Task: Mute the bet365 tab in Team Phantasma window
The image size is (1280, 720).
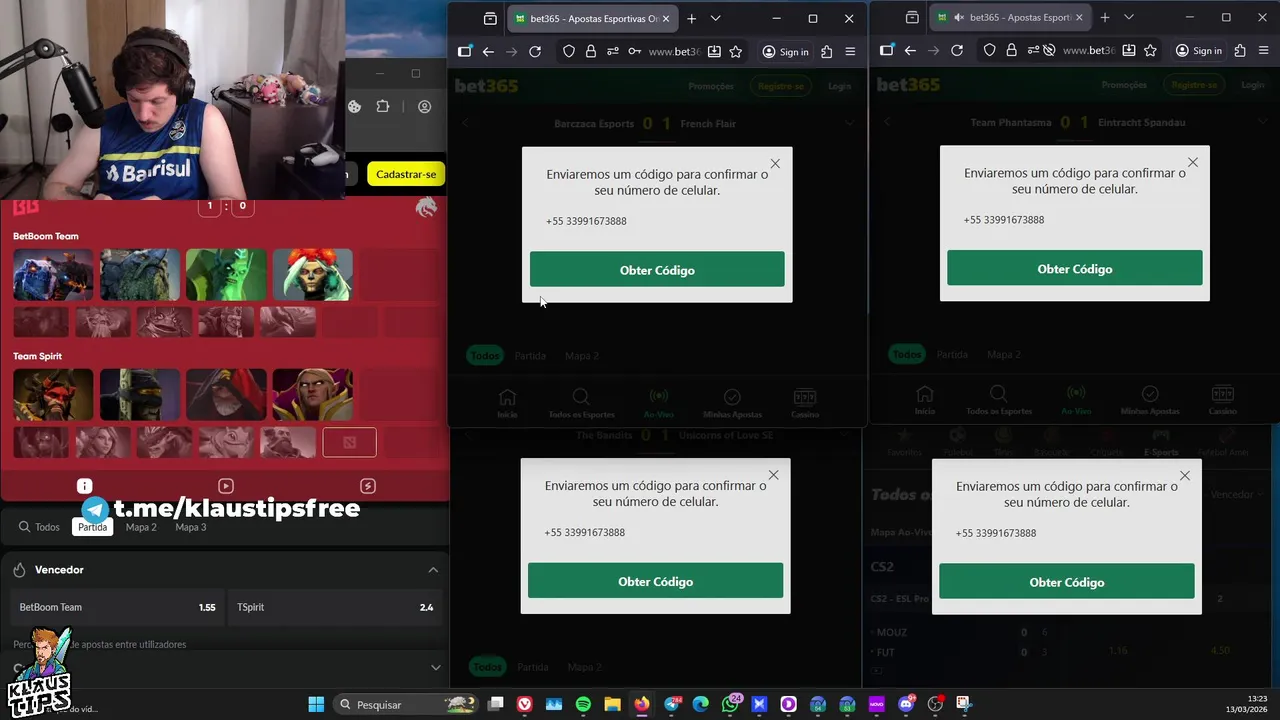Action: pyautogui.click(x=958, y=18)
